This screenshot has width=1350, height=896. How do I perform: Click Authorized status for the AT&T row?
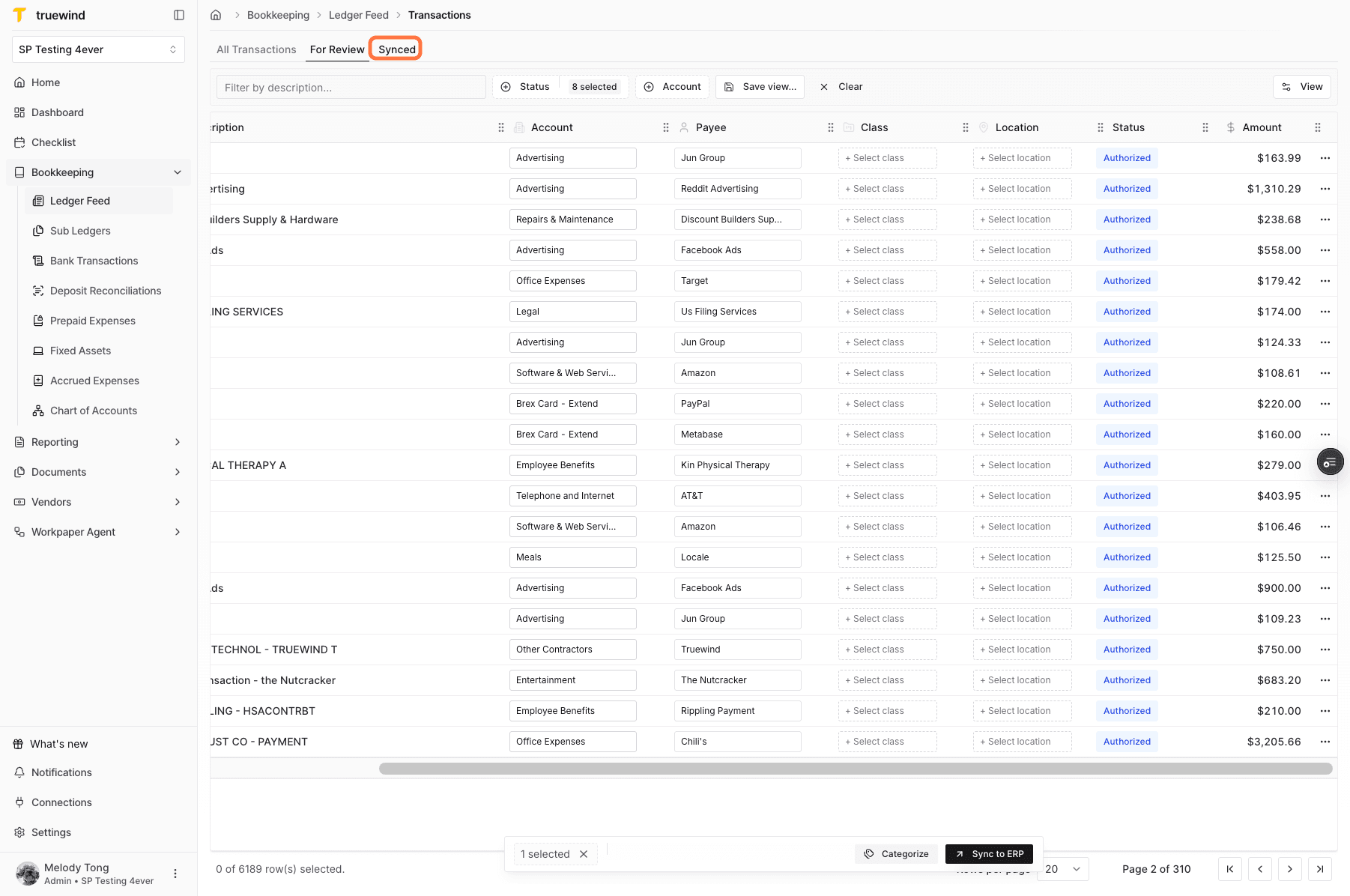point(1127,496)
